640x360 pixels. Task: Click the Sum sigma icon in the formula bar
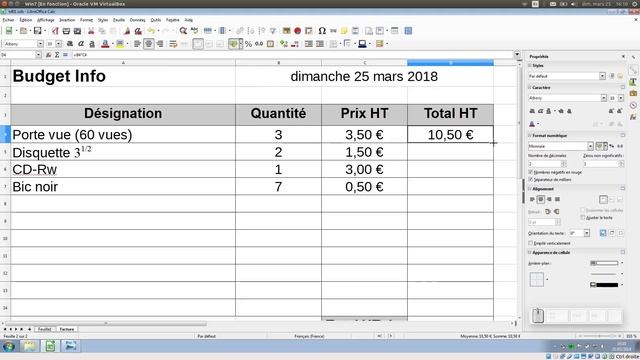[57, 55]
